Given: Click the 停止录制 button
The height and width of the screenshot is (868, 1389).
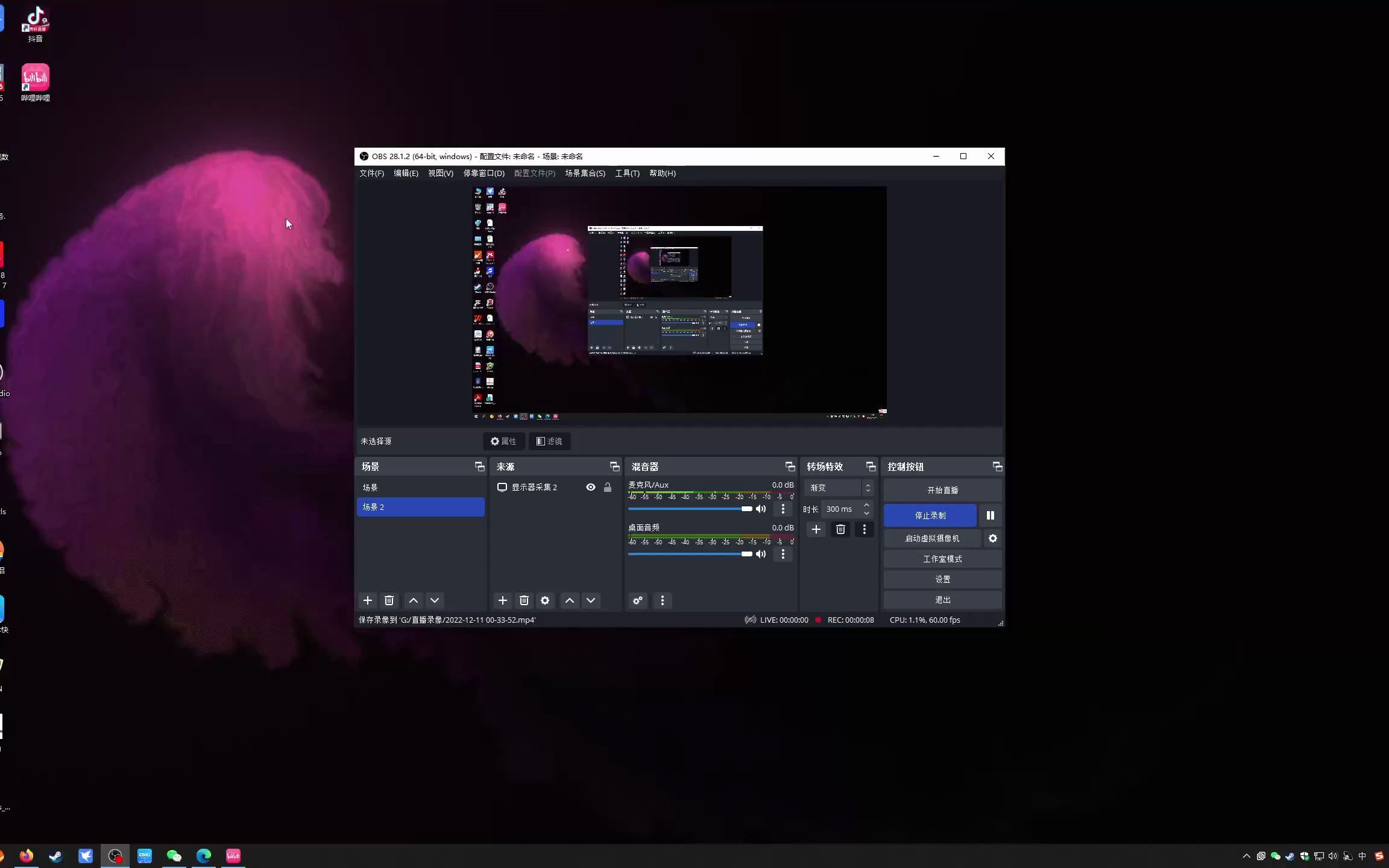Looking at the screenshot, I should click(930, 515).
